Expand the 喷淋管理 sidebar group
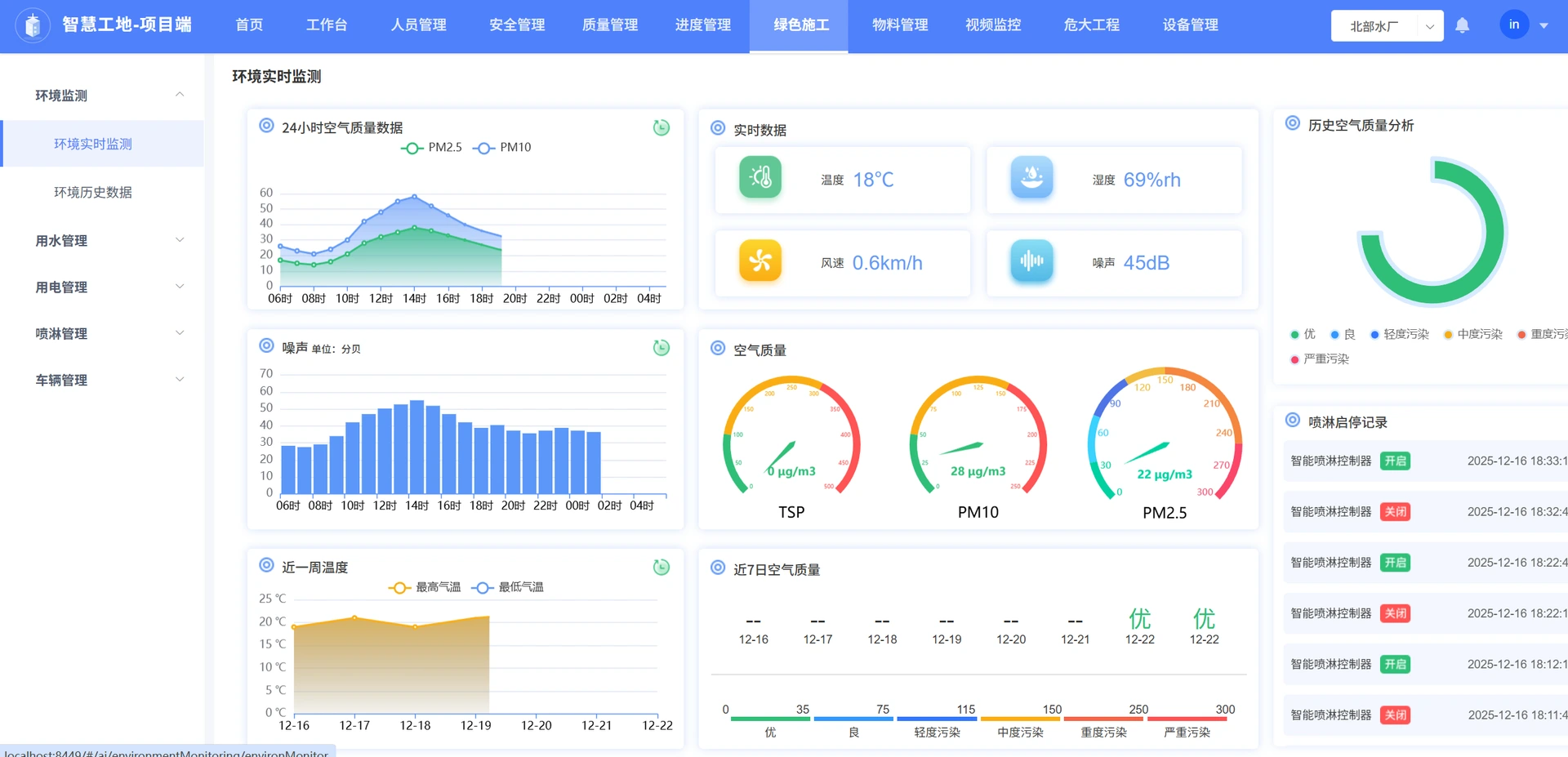The width and height of the screenshot is (1568, 757). 102,333
